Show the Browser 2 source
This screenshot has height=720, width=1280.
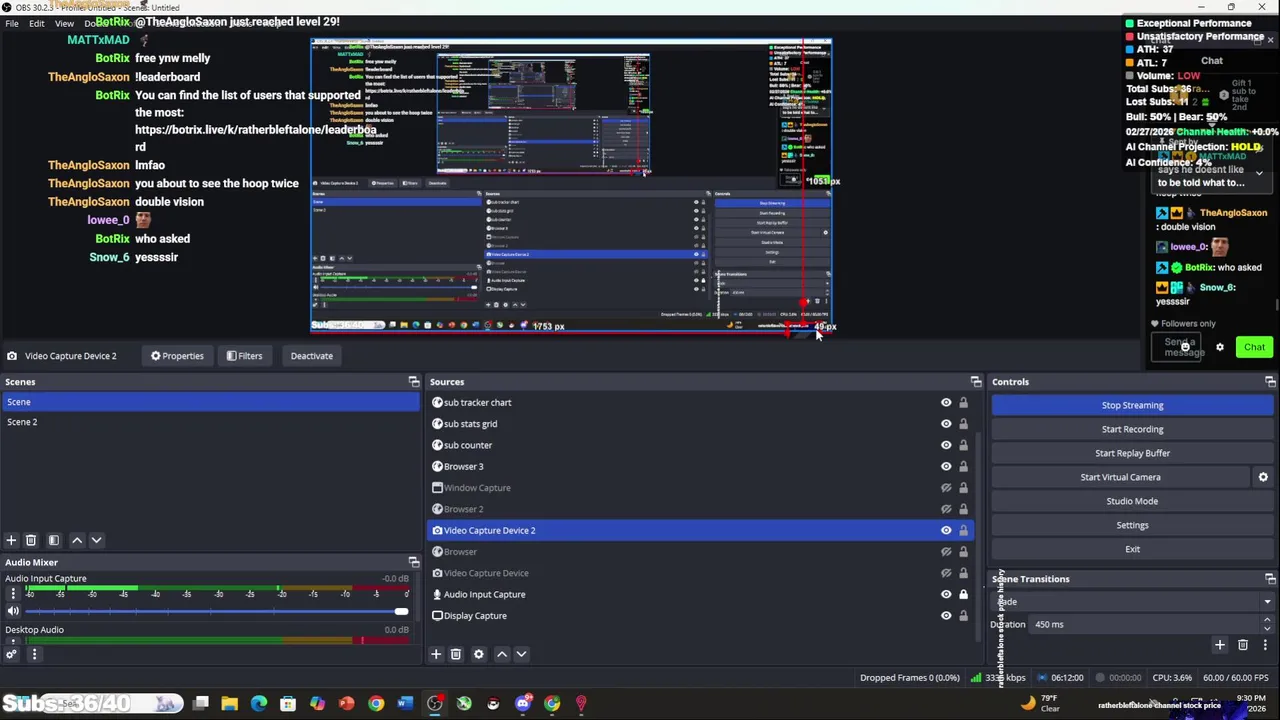[946, 509]
